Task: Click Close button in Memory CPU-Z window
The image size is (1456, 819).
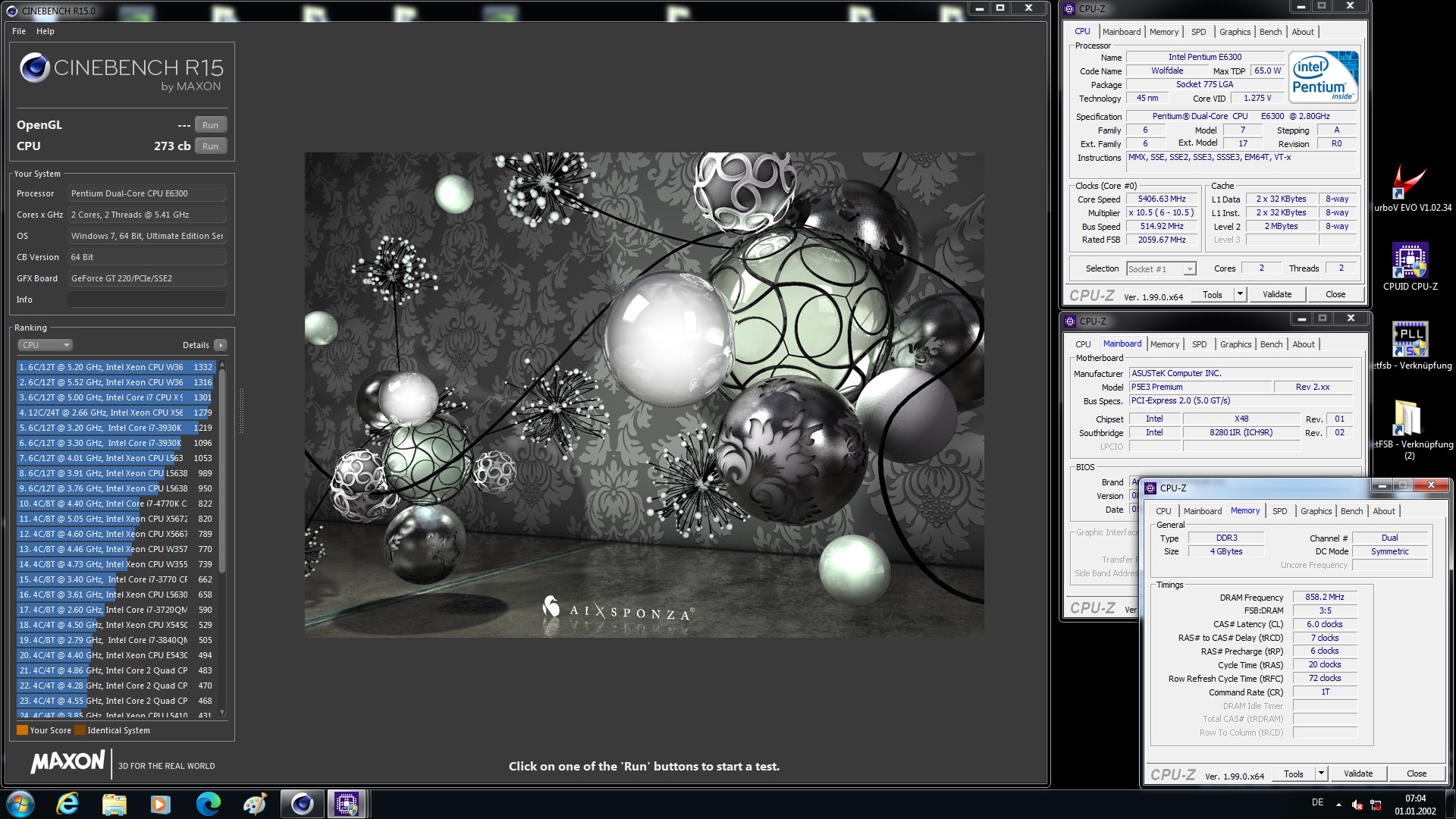Action: click(1417, 773)
